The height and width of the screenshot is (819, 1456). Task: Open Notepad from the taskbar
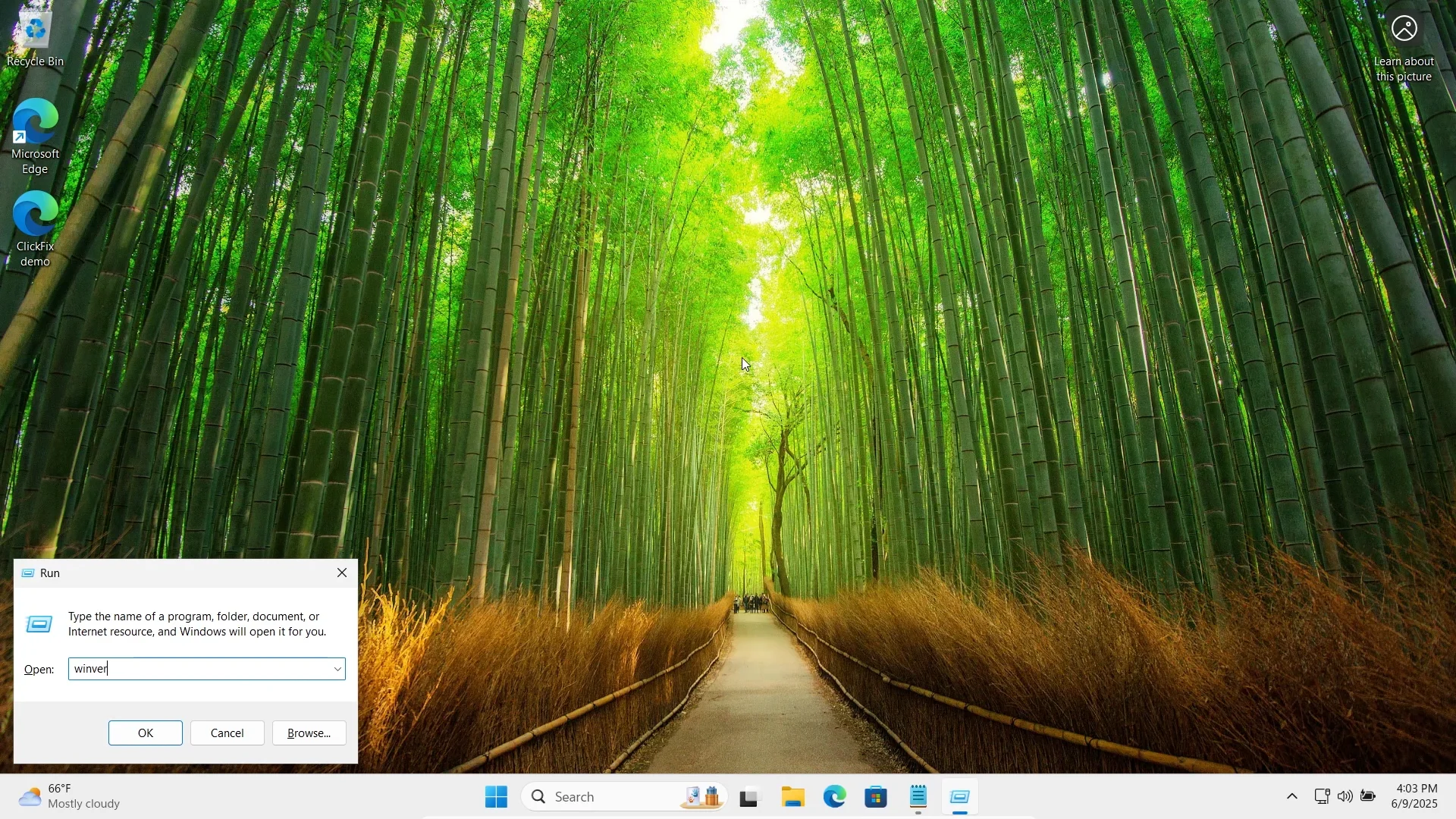pyautogui.click(x=919, y=797)
